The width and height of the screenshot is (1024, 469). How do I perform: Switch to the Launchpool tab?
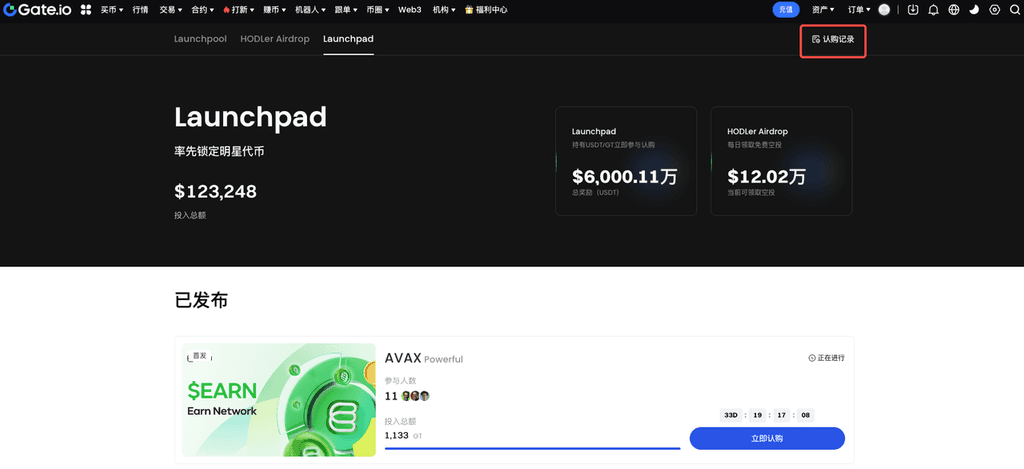(x=200, y=39)
